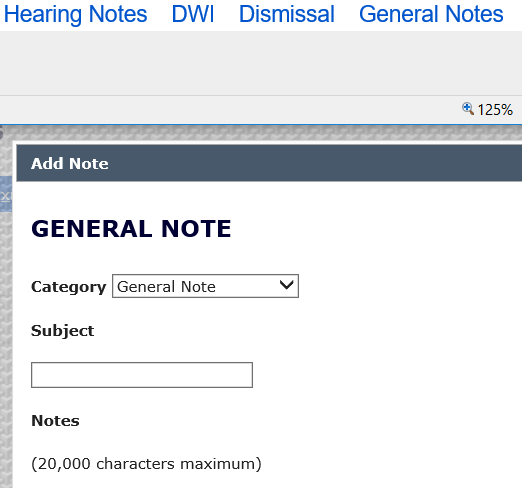Viewport: 522px width, 488px height.
Task: Focus the Subject text field
Action: (x=142, y=375)
